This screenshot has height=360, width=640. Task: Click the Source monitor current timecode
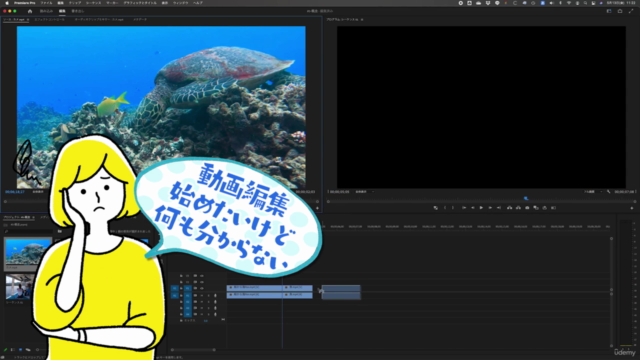click(x=15, y=191)
